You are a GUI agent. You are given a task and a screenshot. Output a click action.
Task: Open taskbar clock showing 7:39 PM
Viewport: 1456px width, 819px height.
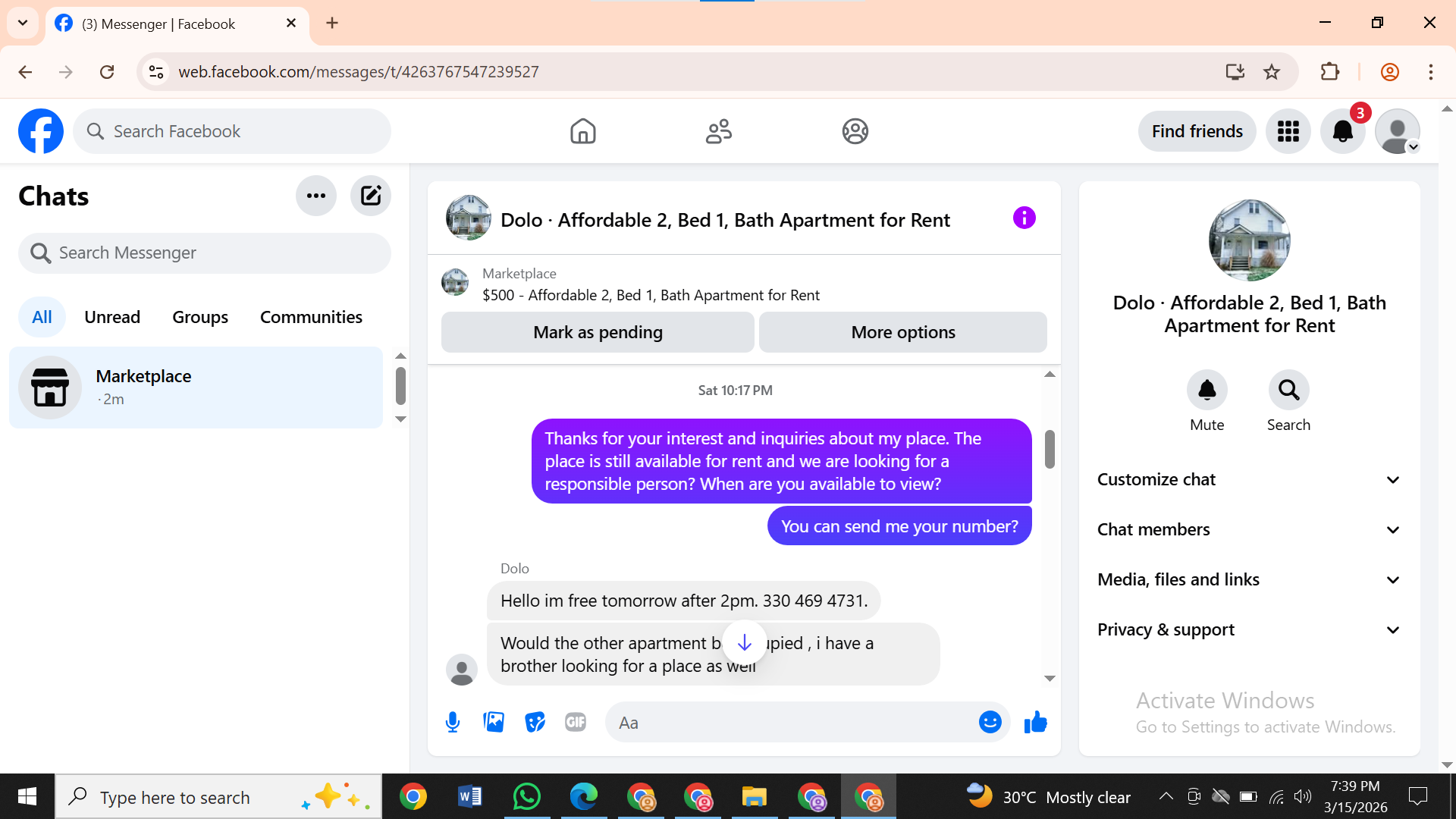1355,797
